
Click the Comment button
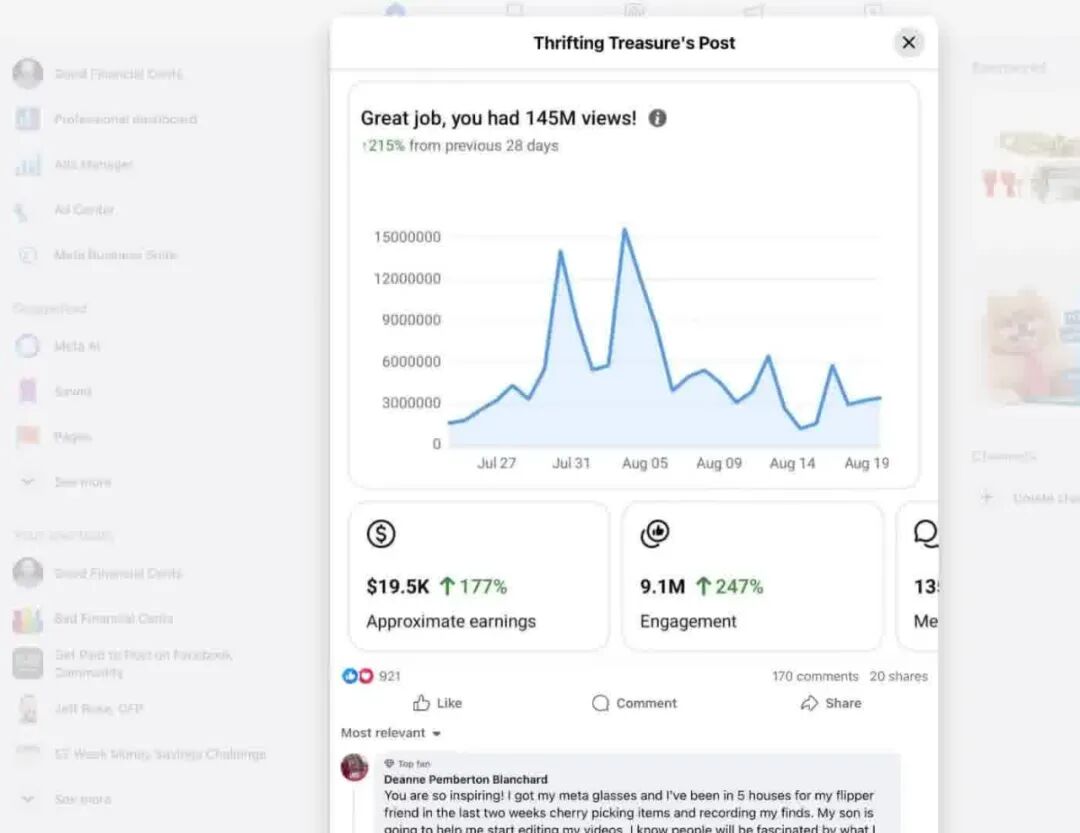634,703
